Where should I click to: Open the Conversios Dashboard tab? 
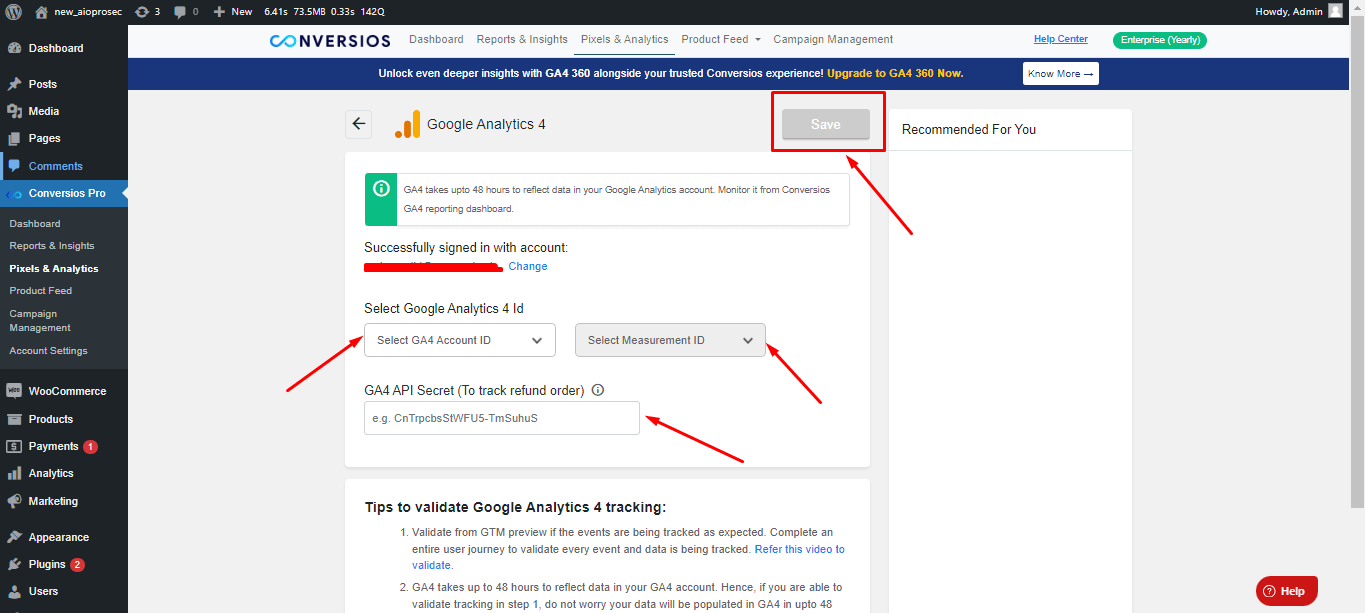click(x=436, y=39)
